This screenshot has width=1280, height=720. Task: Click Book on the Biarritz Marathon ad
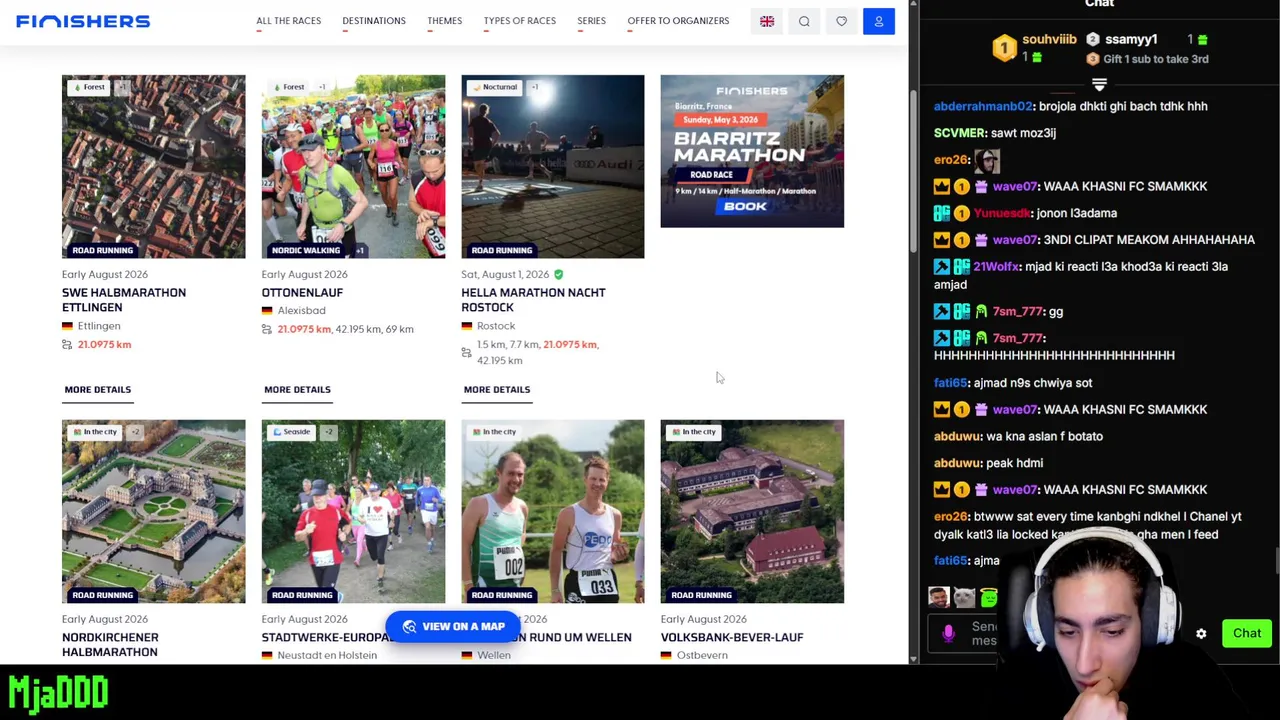coord(744,206)
